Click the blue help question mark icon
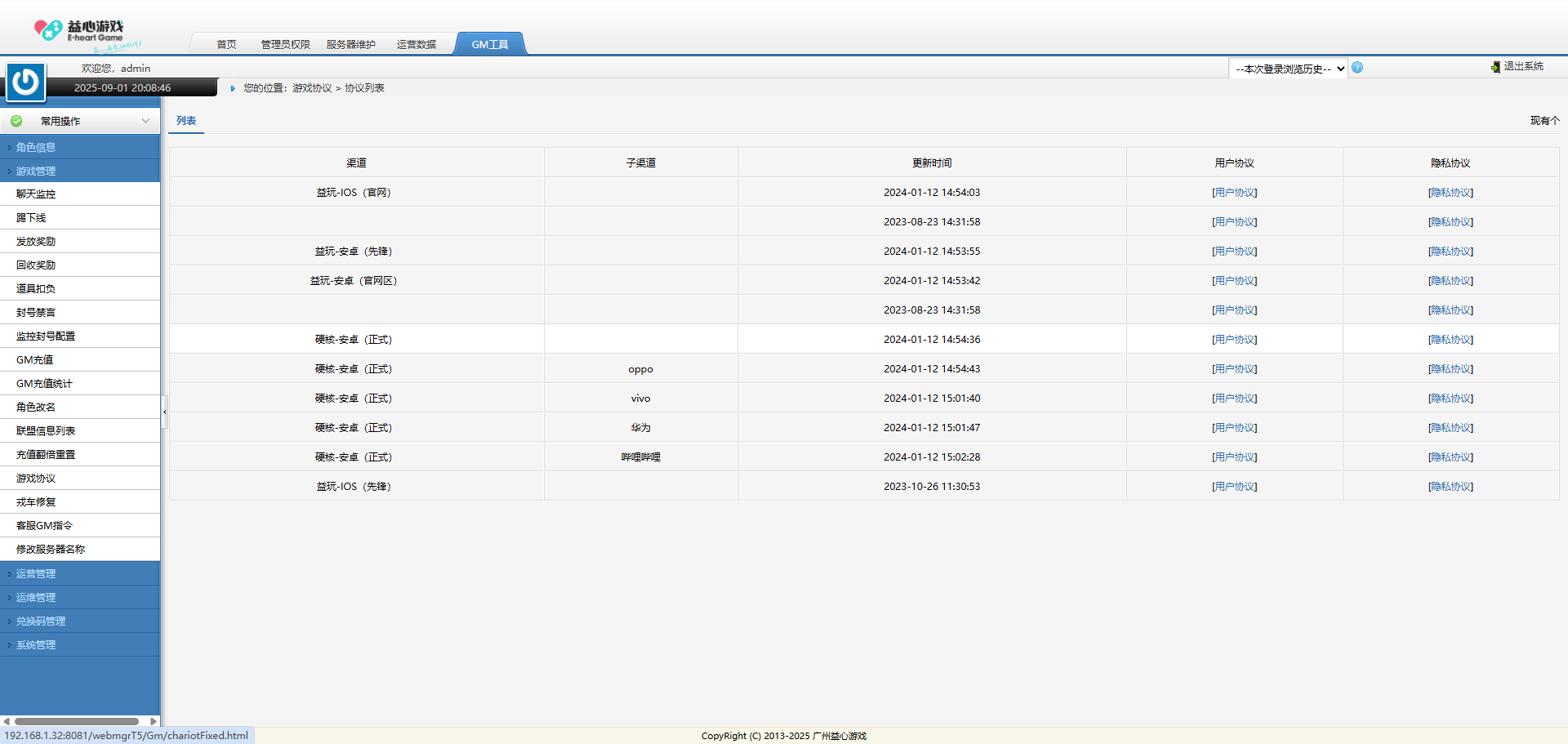 click(1357, 68)
